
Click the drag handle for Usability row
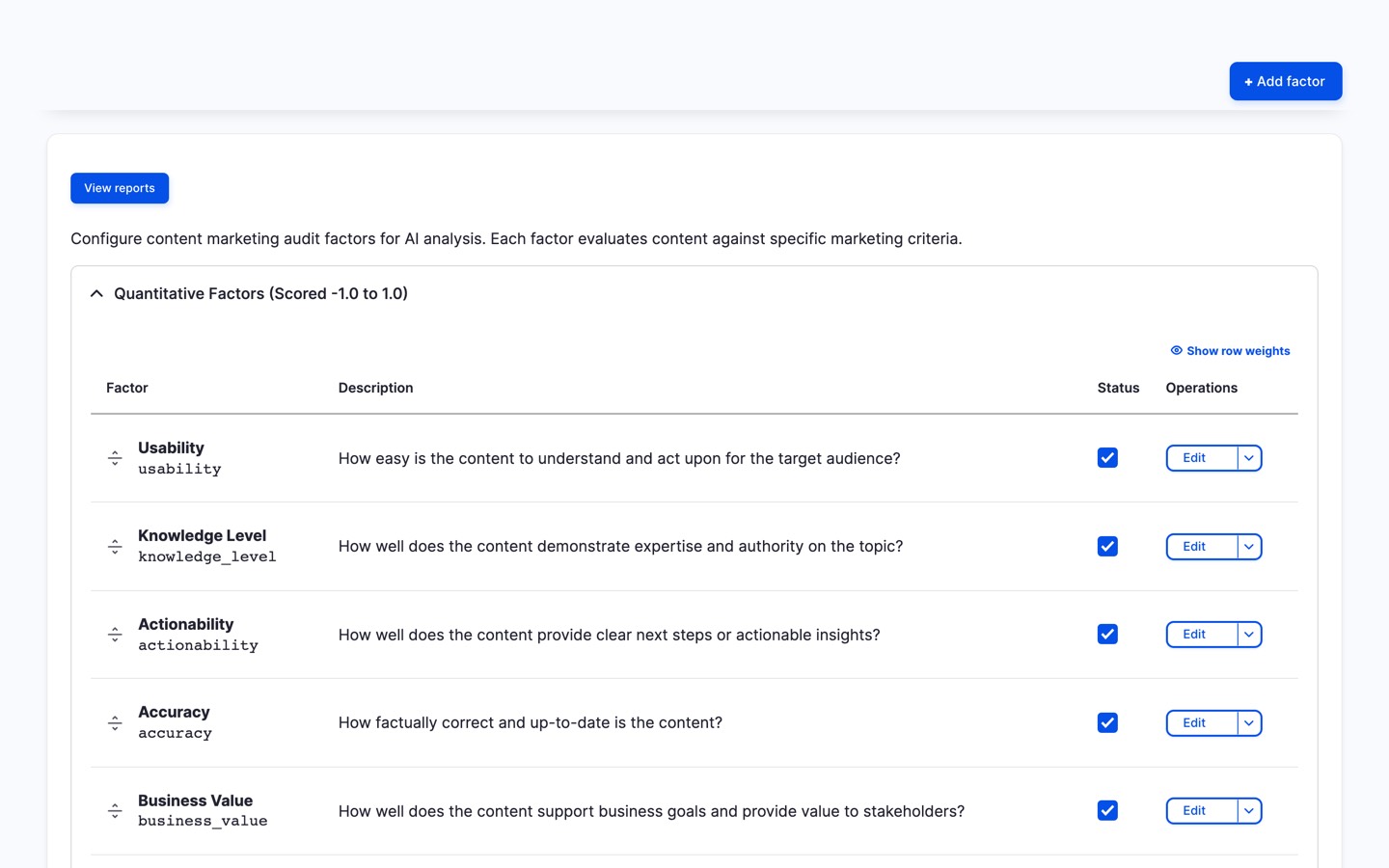115,458
